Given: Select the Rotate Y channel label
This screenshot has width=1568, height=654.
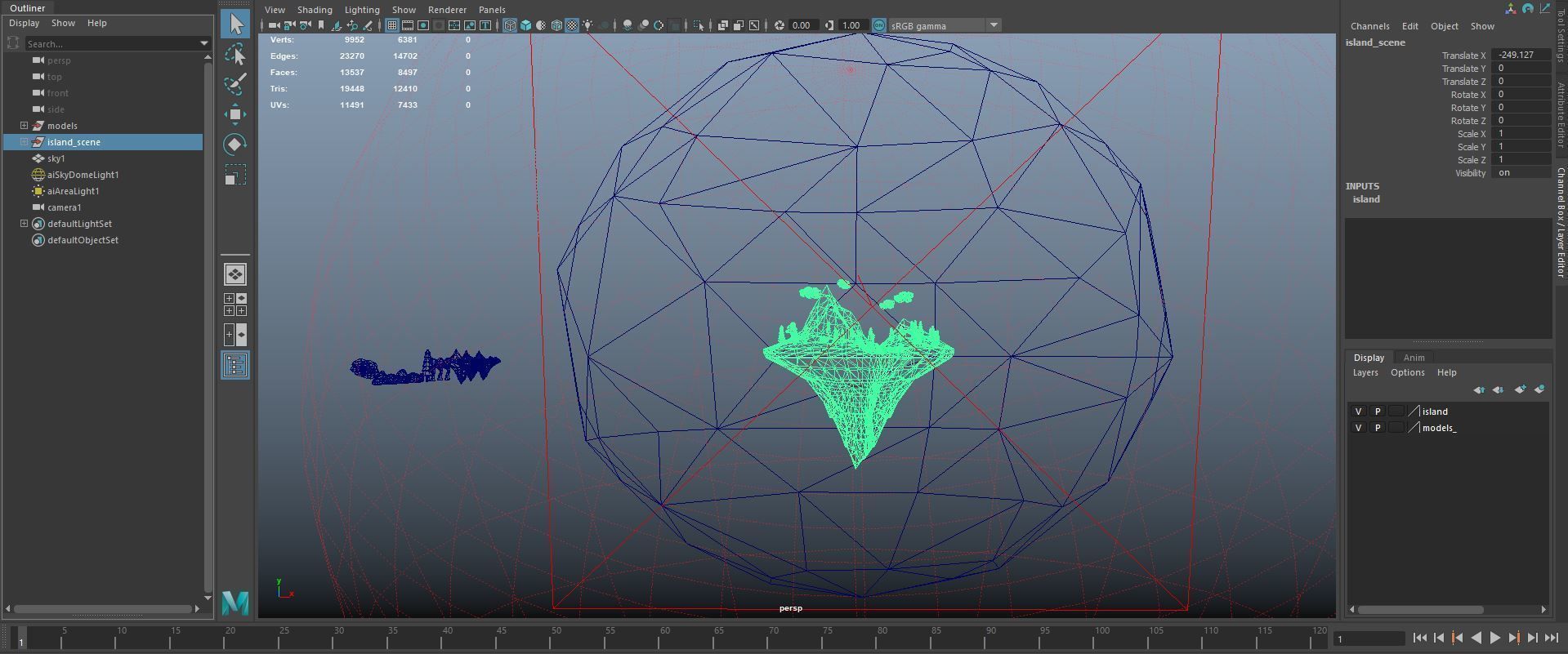Looking at the screenshot, I should click(x=1467, y=108).
